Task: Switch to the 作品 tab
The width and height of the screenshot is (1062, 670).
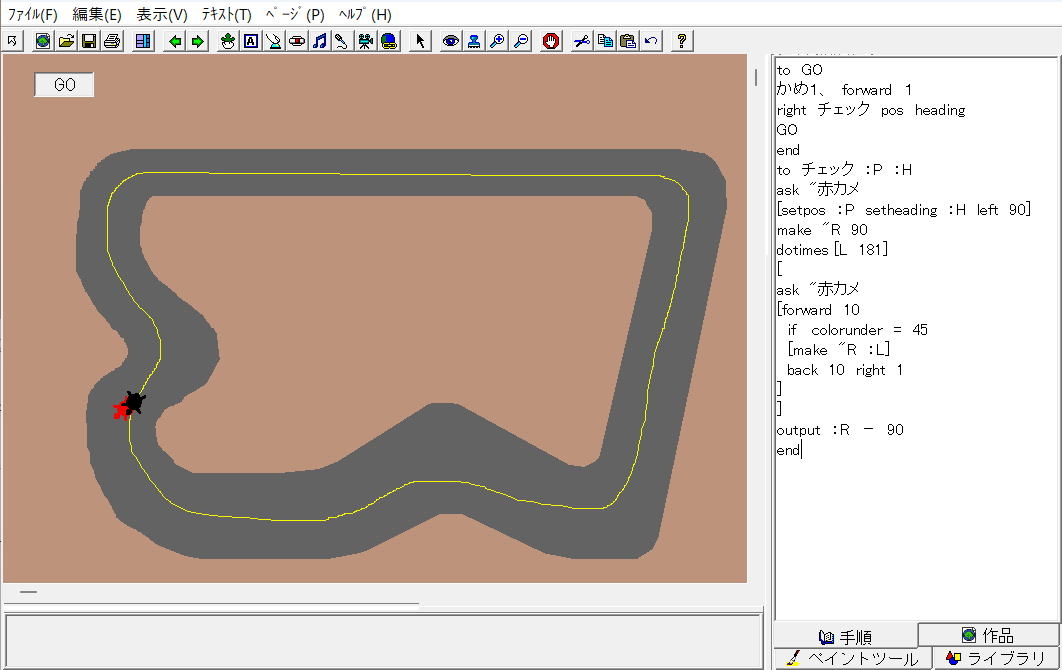Action: click(x=987, y=635)
